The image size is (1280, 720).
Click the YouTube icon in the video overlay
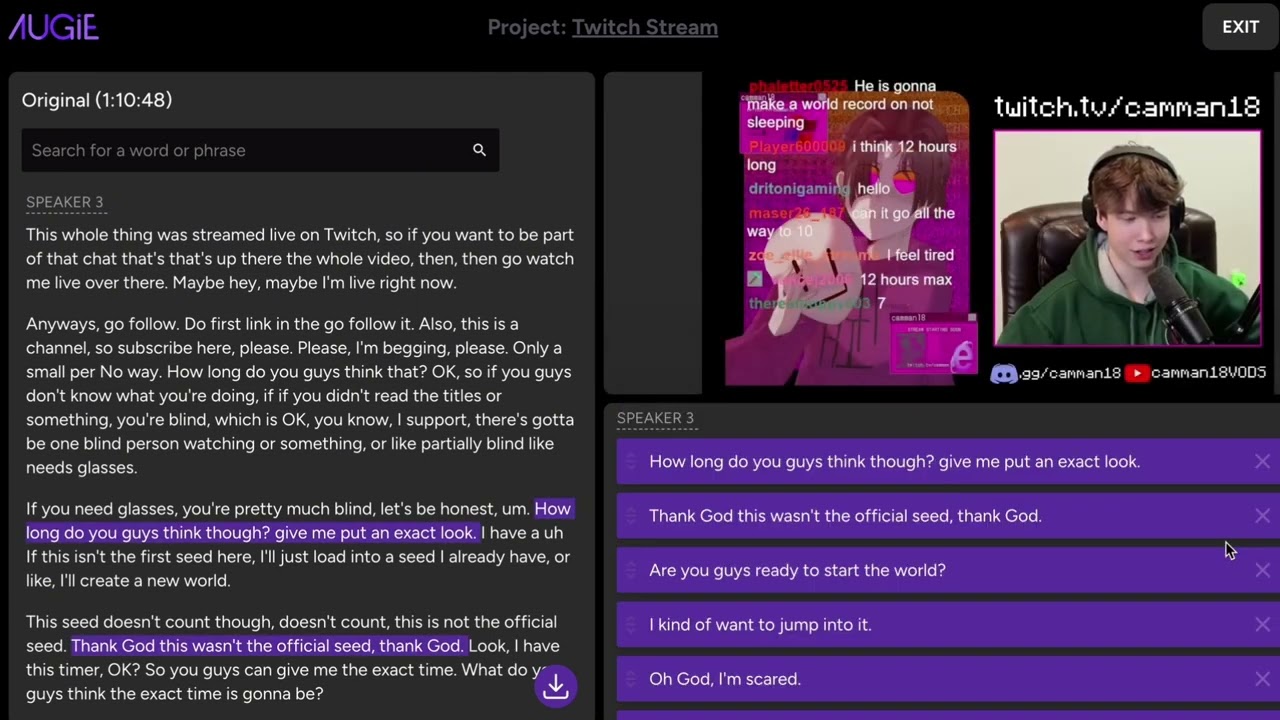tap(1137, 373)
